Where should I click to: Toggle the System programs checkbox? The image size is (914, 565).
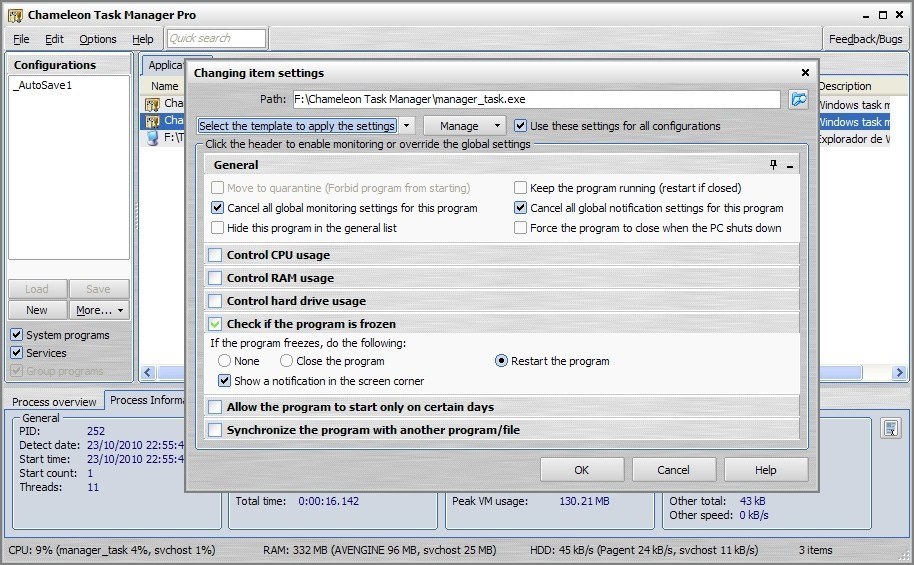(17, 335)
